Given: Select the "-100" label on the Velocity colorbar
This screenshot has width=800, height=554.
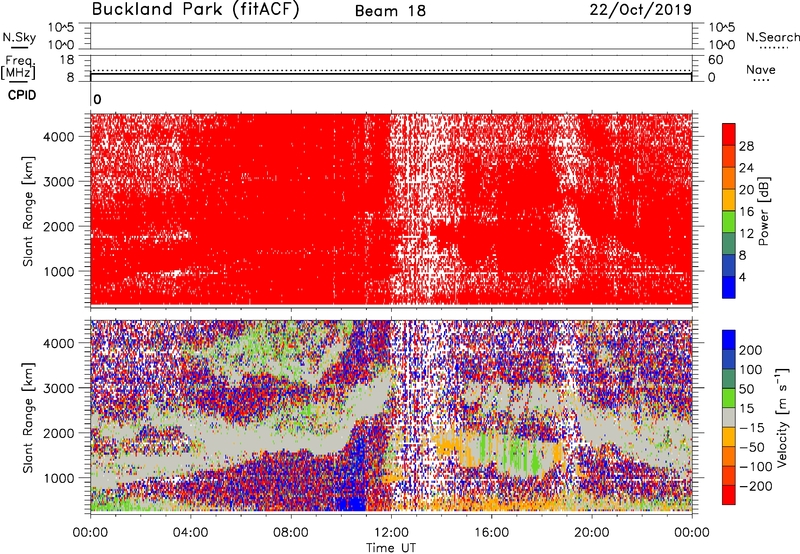Looking at the screenshot, I should click(x=756, y=467).
